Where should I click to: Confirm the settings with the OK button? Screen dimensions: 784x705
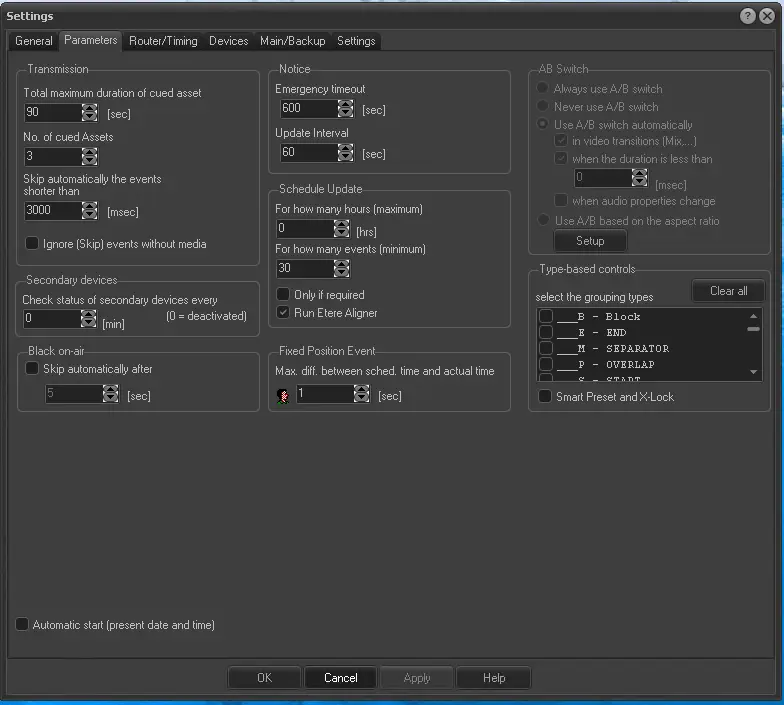264,678
